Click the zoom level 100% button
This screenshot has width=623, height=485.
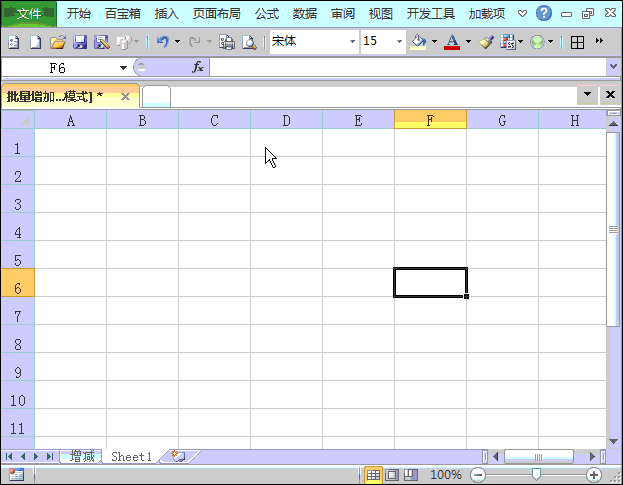[x=445, y=475]
